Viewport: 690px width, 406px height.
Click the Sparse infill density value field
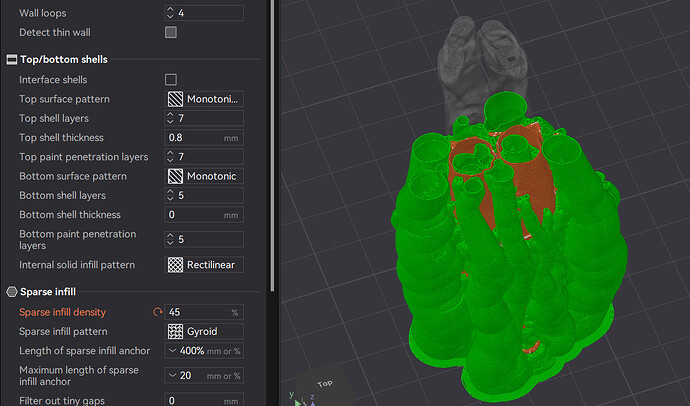click(x=204, y=312)
